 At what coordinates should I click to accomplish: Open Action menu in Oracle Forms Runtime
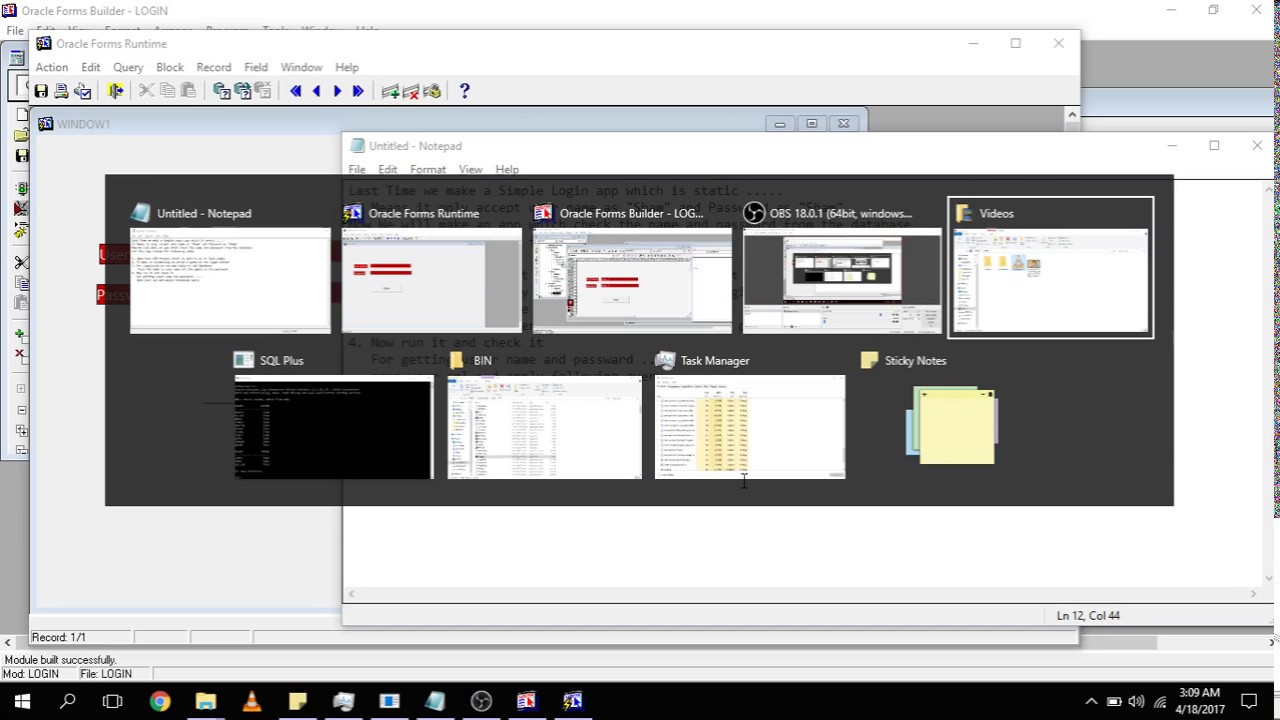click(x=52, y=67)
